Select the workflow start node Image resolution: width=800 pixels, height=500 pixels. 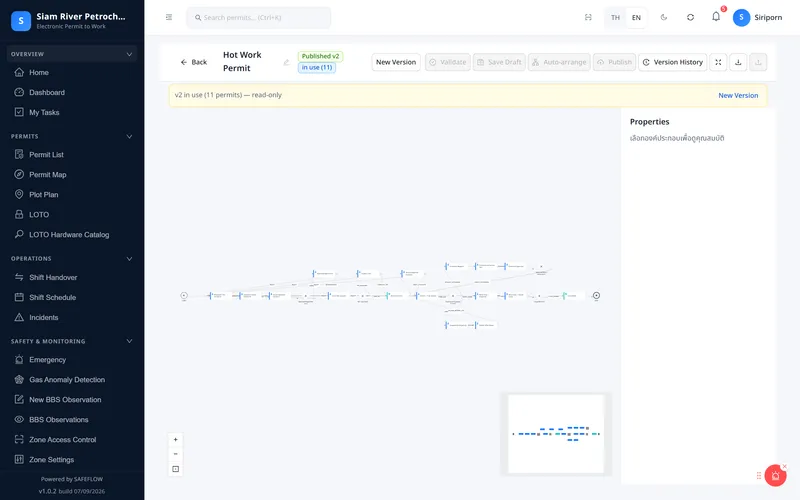[x=184, y=295]
